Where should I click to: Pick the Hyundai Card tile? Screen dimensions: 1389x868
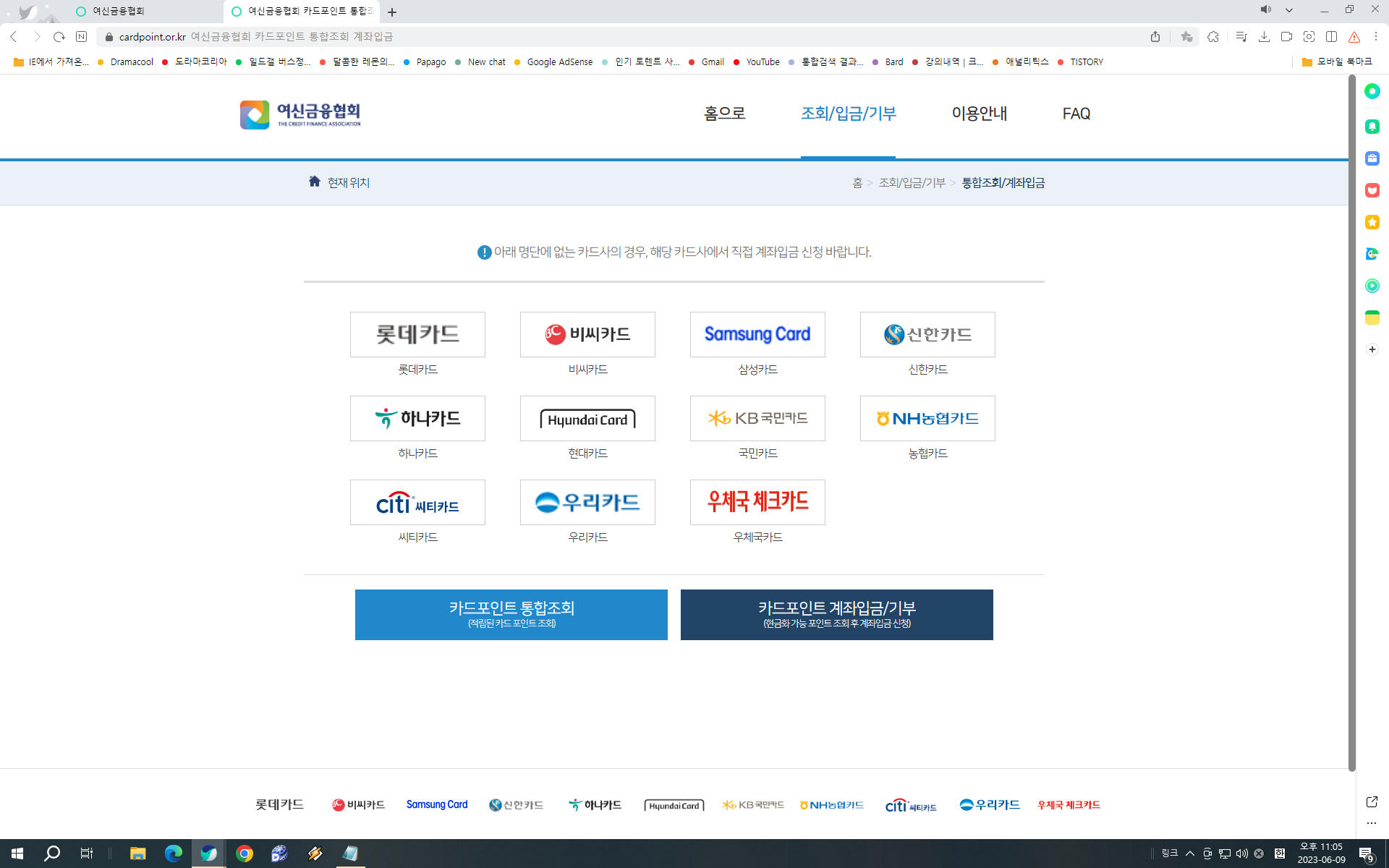(587, 418)
